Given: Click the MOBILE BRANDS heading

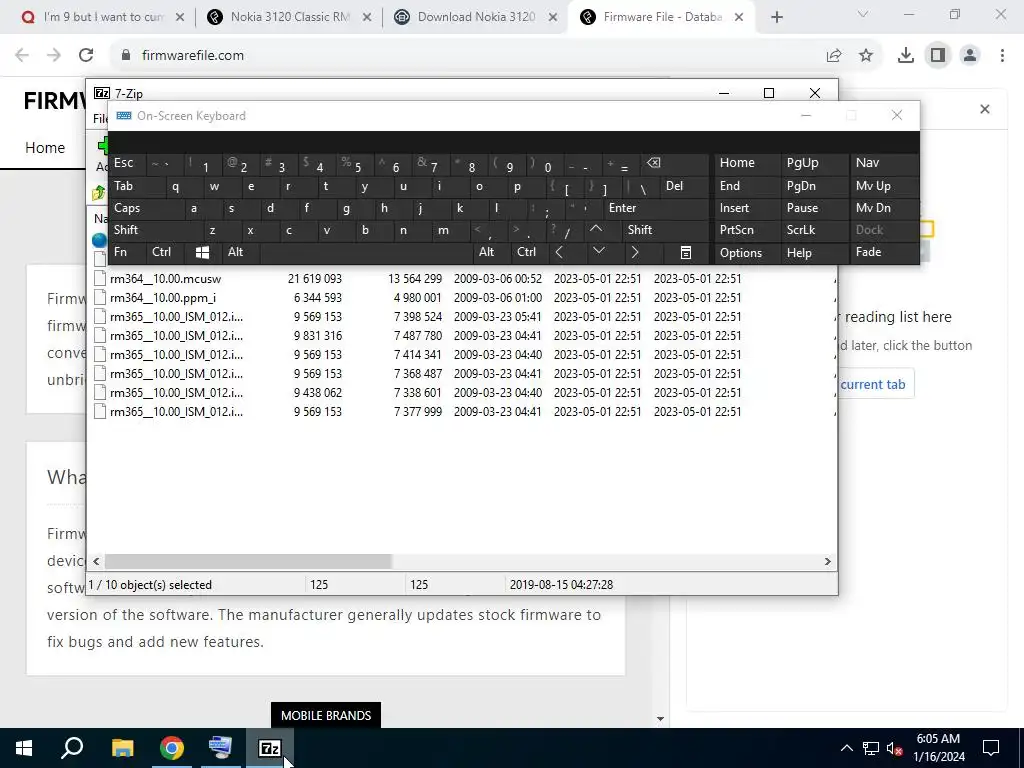Looking at the screenshot, I should pyautogui.click(x=326, y=716).
